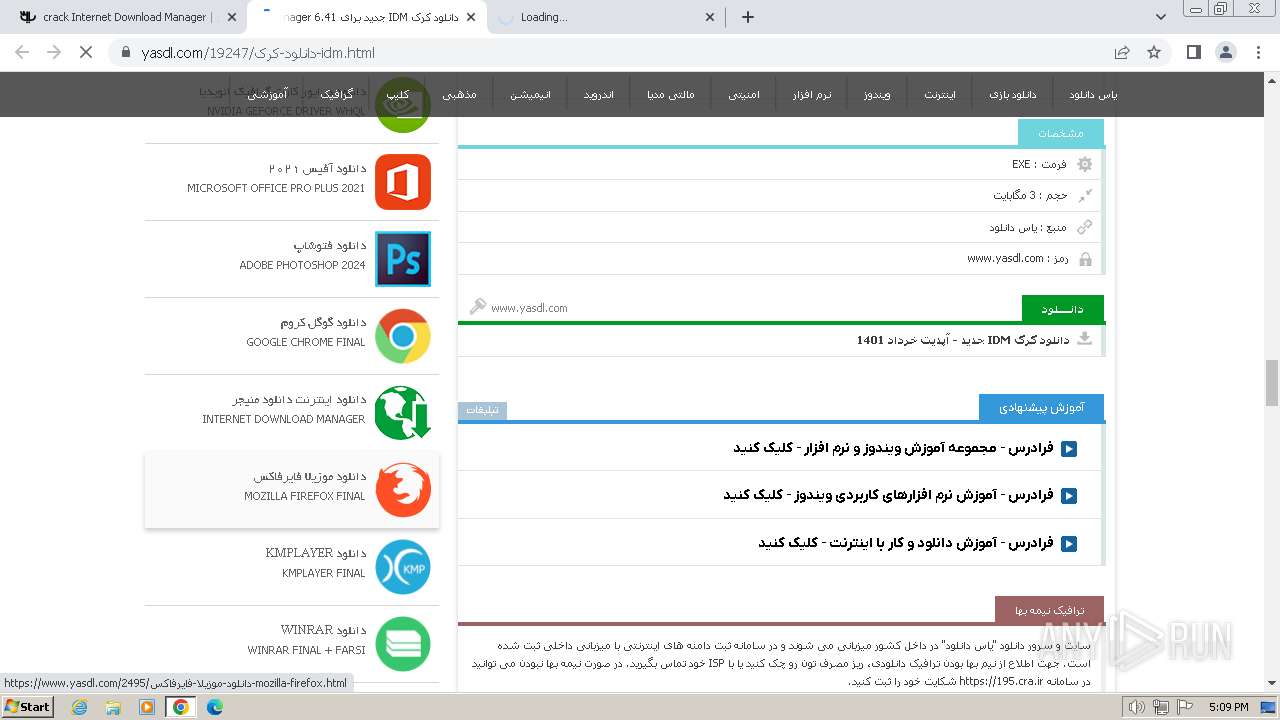Open Chrome's three-dot menu

click(1258, 52)
